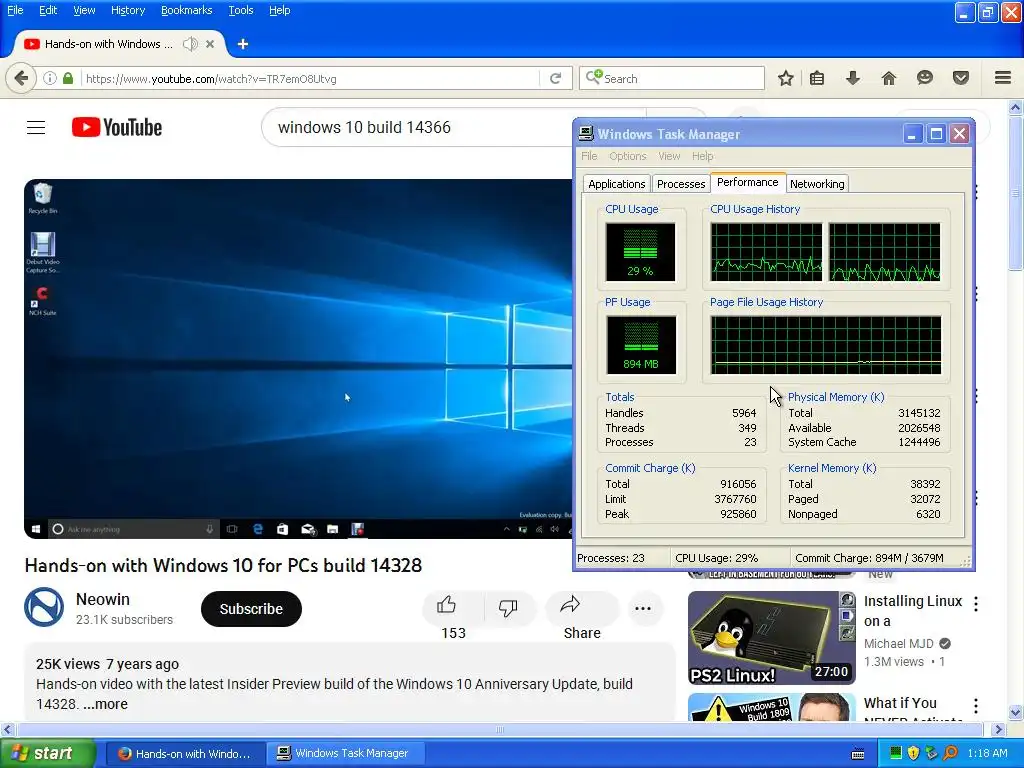Open Task Manager Options menu
The height and width of the screenshot is (768, 1024).
(x=628, y=156)
